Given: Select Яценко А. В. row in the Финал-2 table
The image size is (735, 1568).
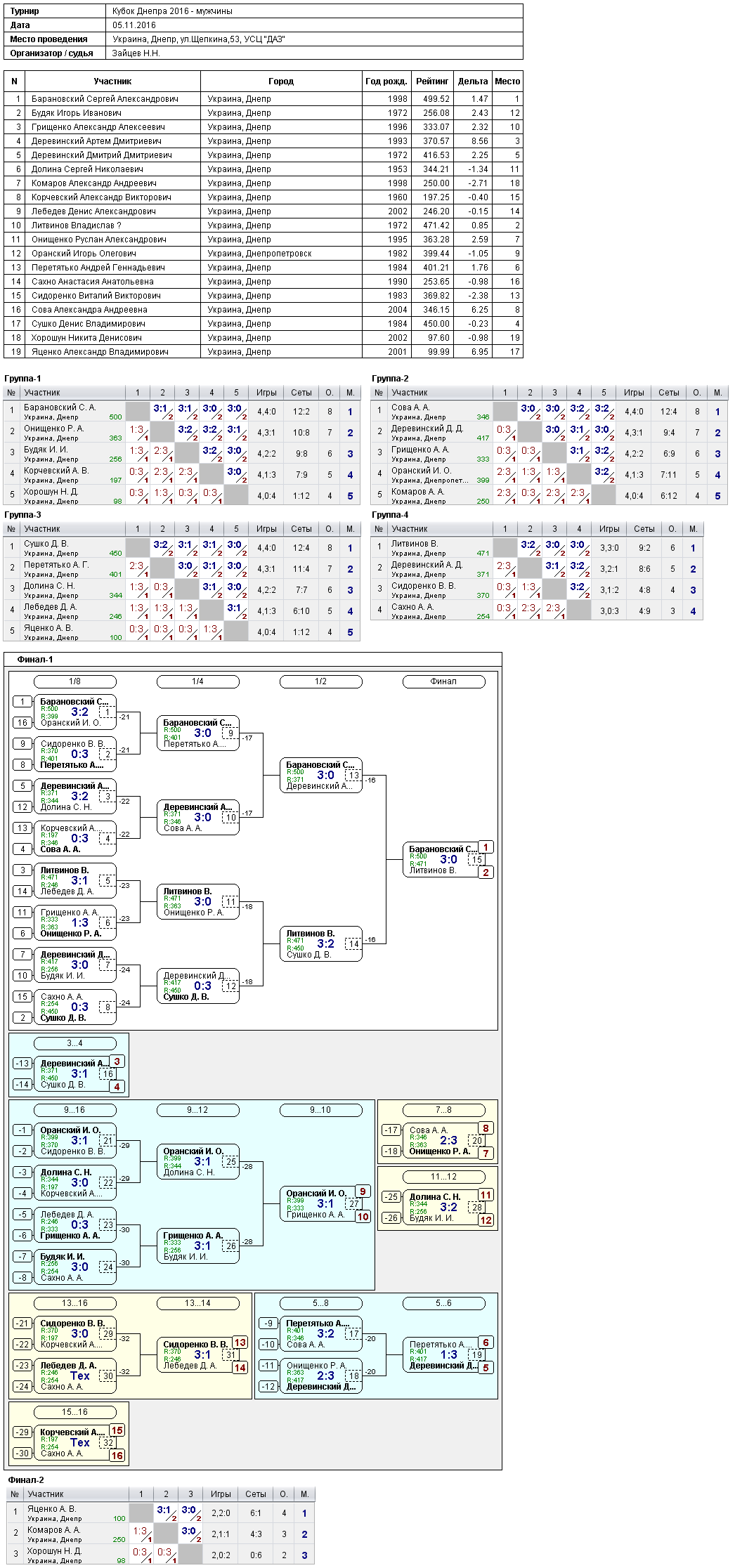Looking at the screenshot, I should 161,1513.
